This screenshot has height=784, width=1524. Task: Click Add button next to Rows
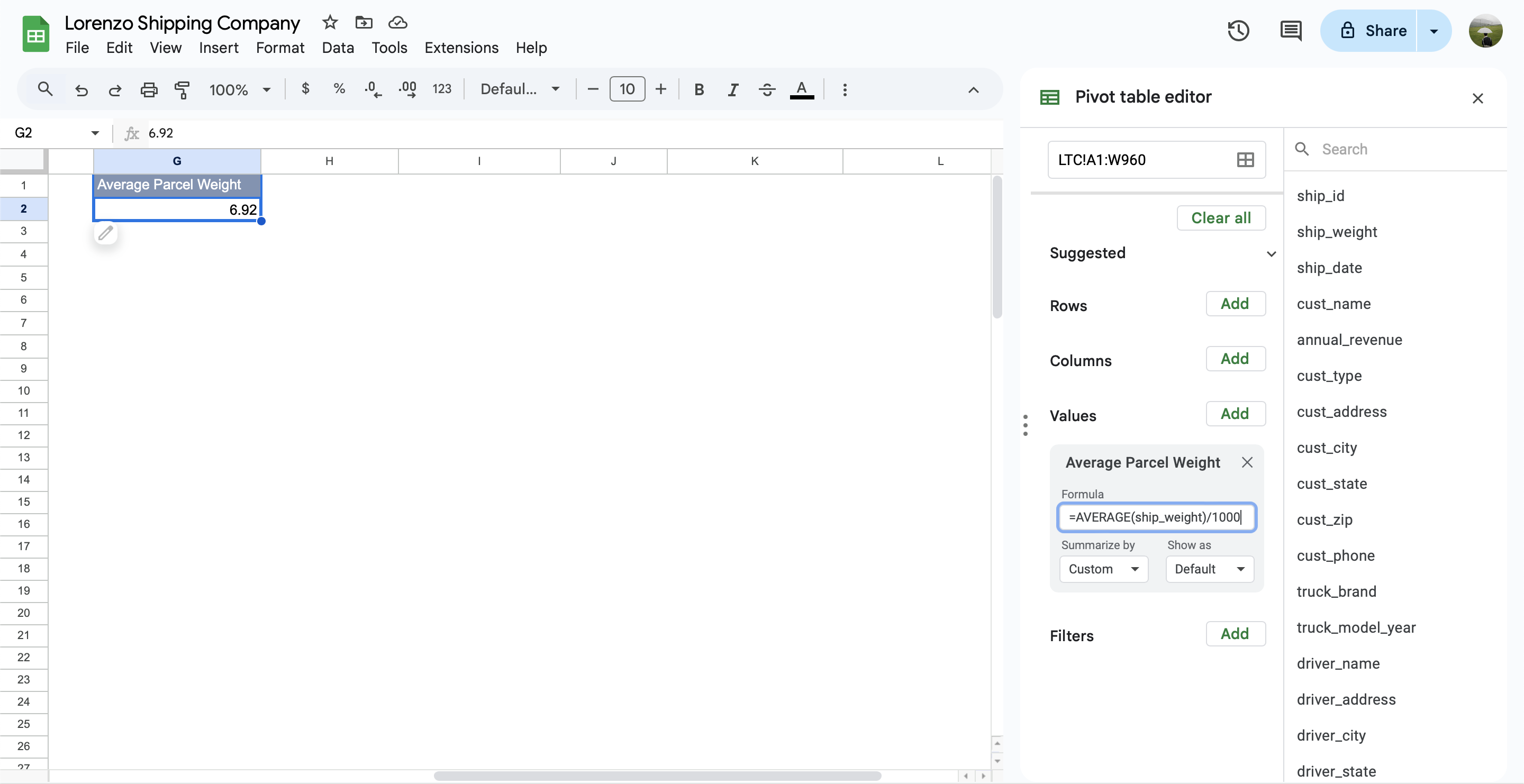pos(1235,304)
